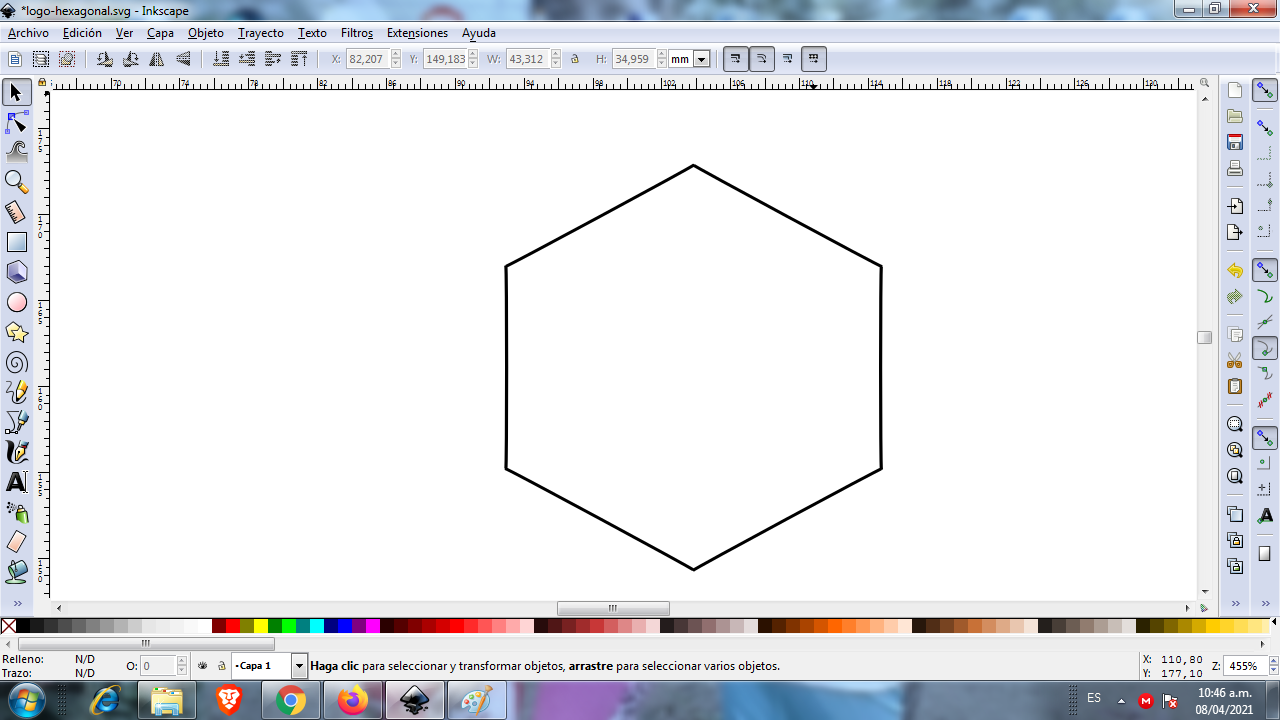Select the Node edit tool
The width and height of the screenshot is (1280, 720).
point(16,123)
